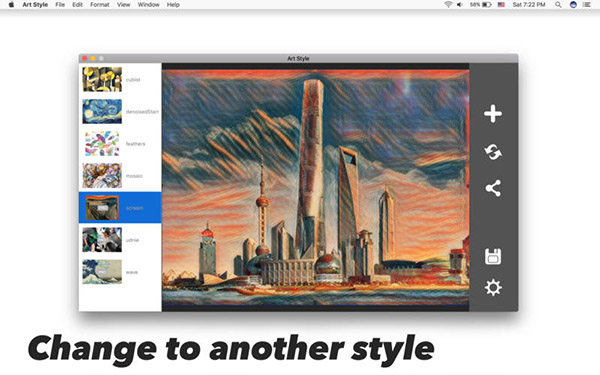Add a new image with the plus icon
Viewport: 600px width, 375px height.
[493, 114]
